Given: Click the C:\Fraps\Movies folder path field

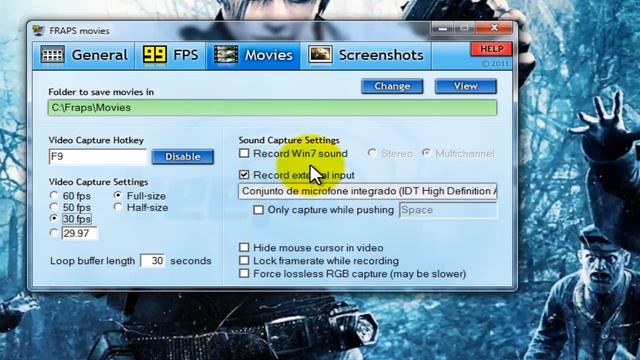Looking at the screenshot, I should pyautogui.click(x=272, y=108).
